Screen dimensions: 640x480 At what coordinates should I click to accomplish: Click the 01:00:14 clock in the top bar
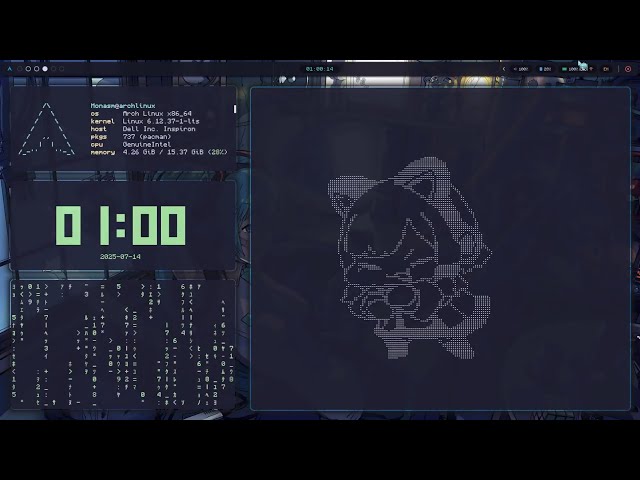point(320,69)
